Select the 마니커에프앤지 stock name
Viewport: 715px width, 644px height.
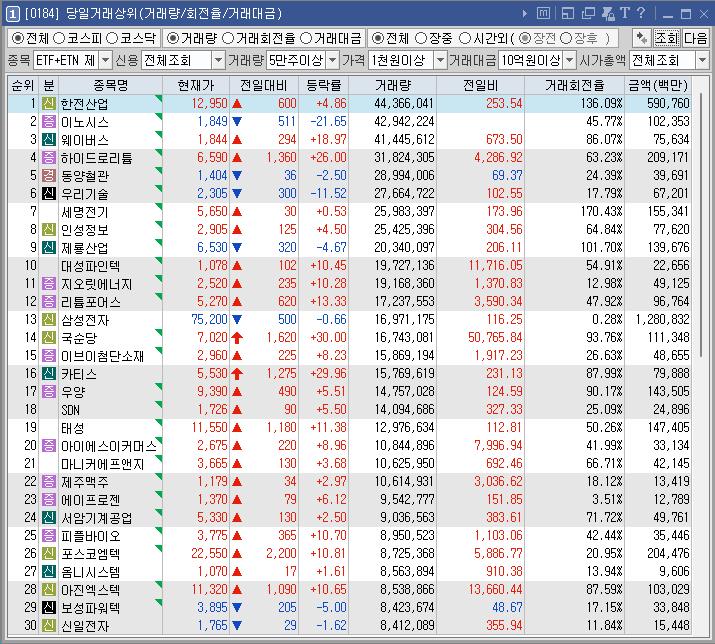click(x=103, y=464)
